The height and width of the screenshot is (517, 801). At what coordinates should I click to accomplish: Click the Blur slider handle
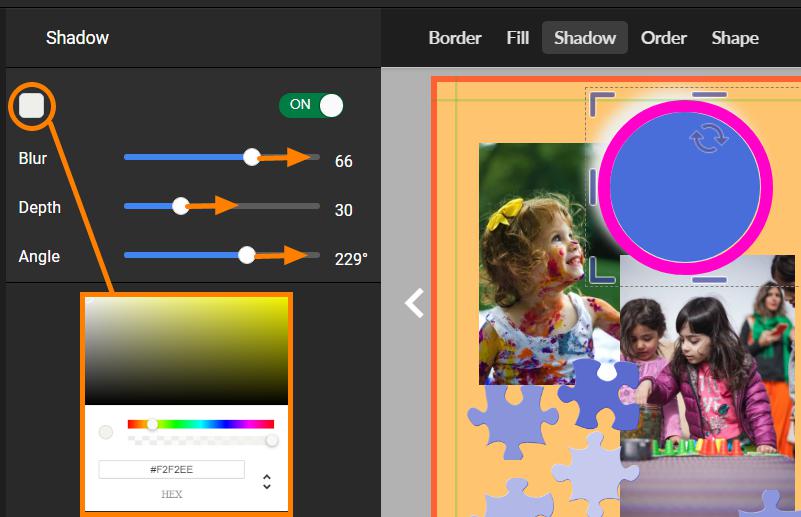251,157
